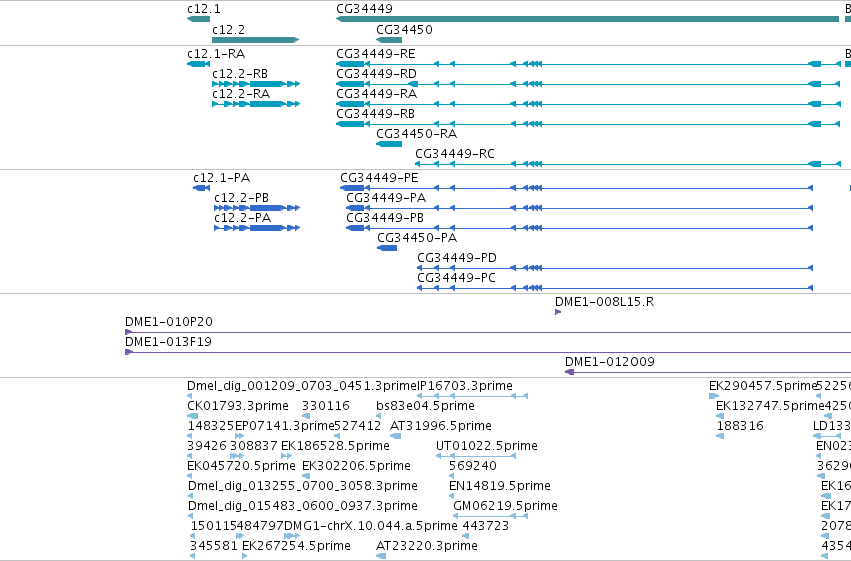Click EST Dmel_dig_013255_0700_3058.3prime
Screen dimensions: 851x561
click(190, 496)
